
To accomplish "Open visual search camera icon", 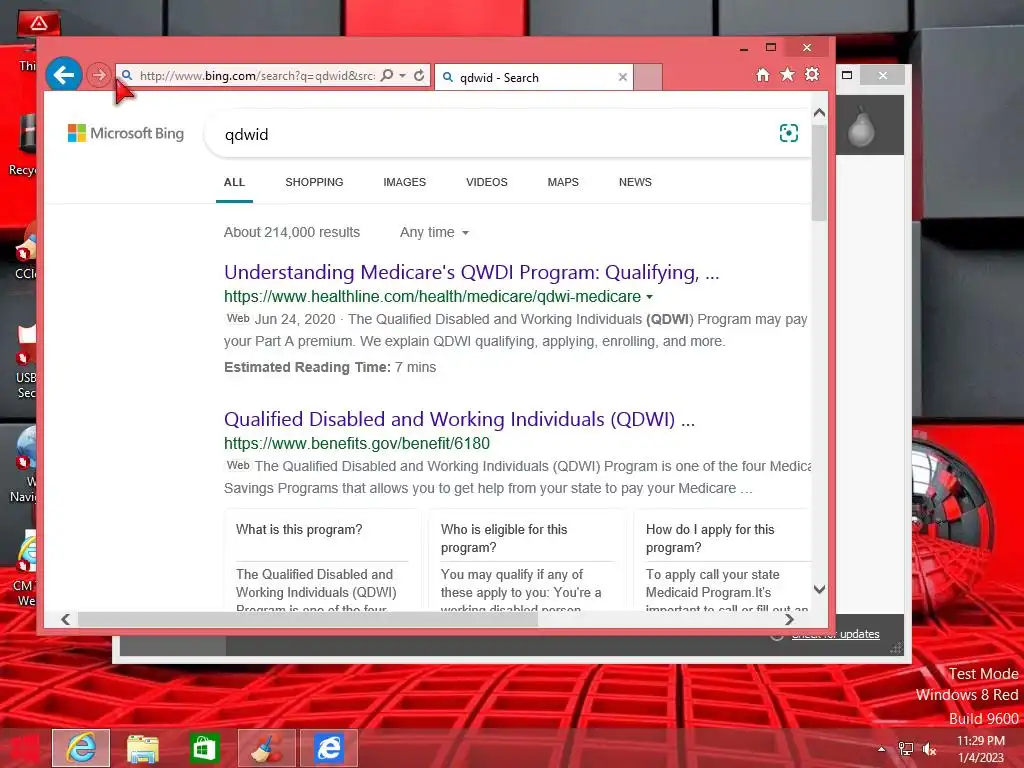I will 788,133.
